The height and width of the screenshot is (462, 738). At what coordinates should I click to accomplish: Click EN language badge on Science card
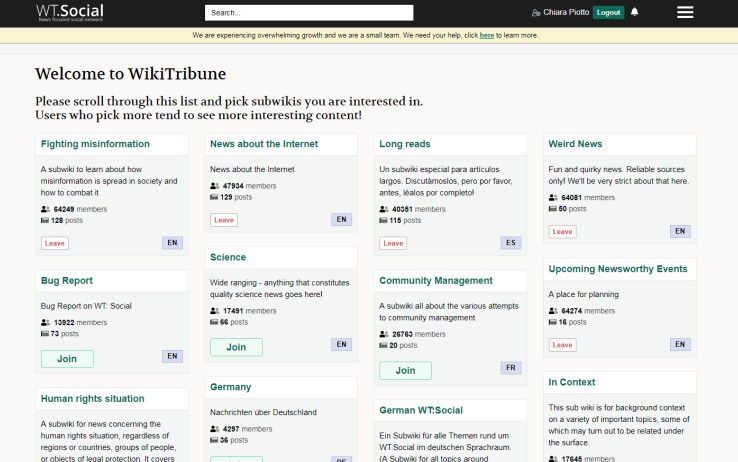click(341, 344)
